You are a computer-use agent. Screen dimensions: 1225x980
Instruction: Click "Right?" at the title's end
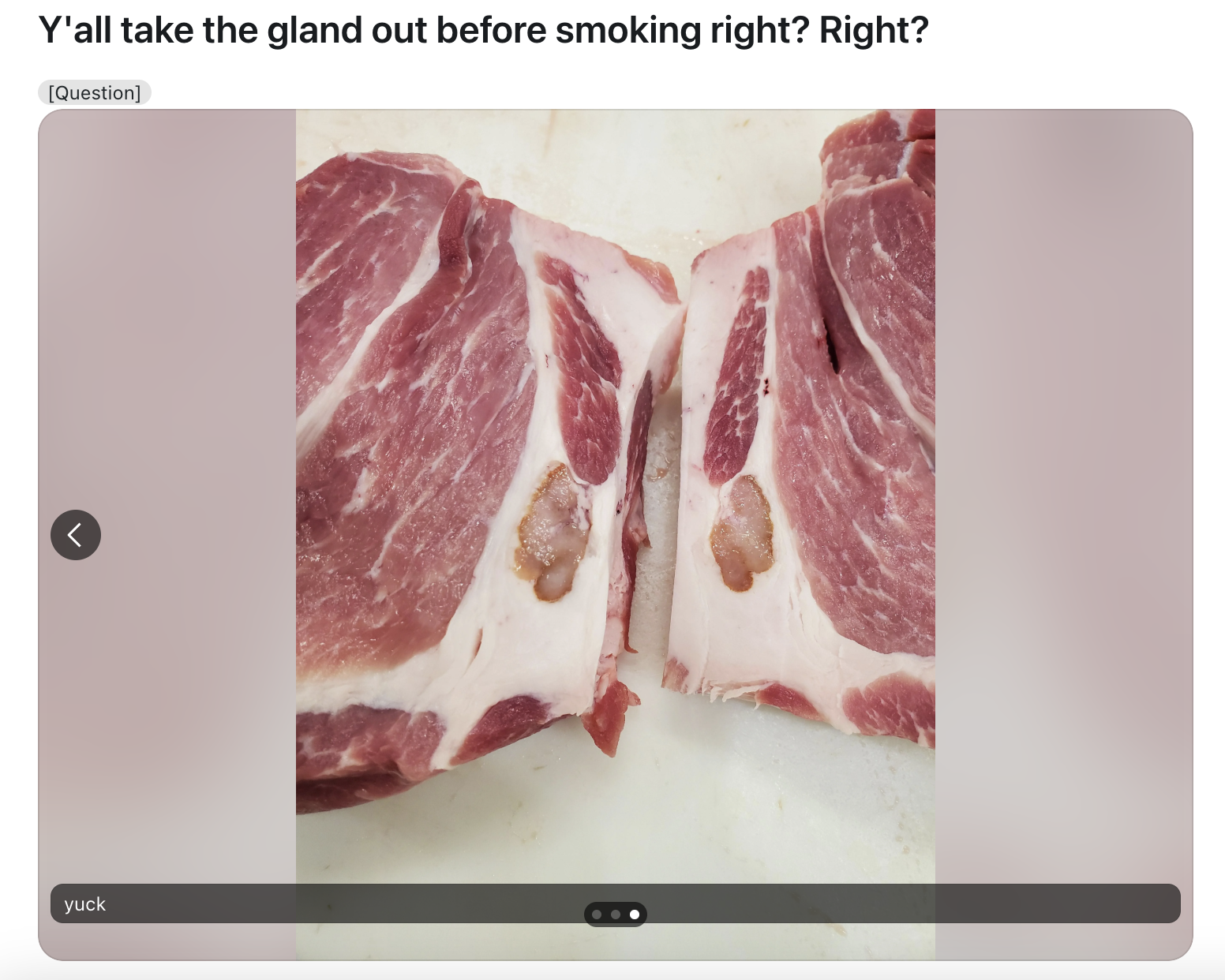click(874, 30)
